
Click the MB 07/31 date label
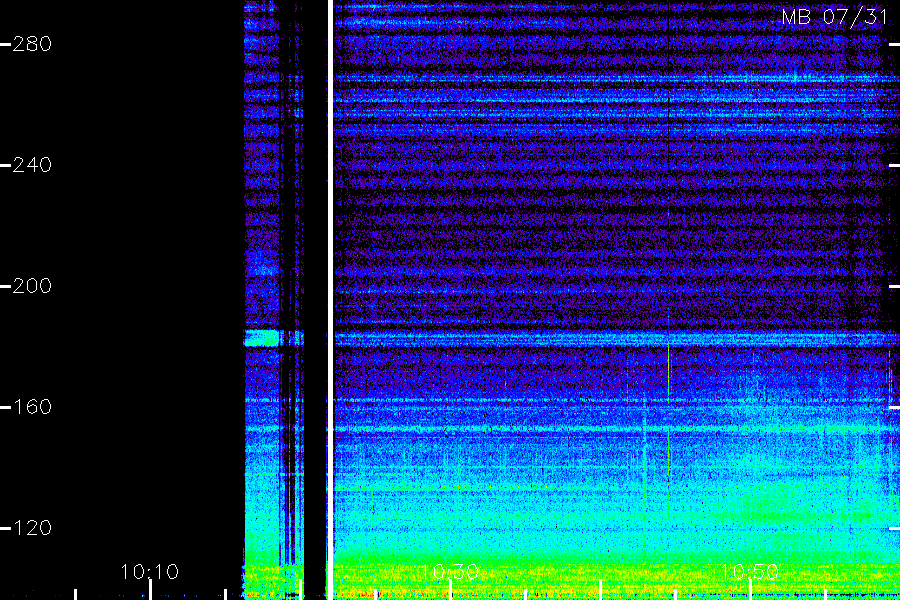pyautogui.click(x=835, y=17)
